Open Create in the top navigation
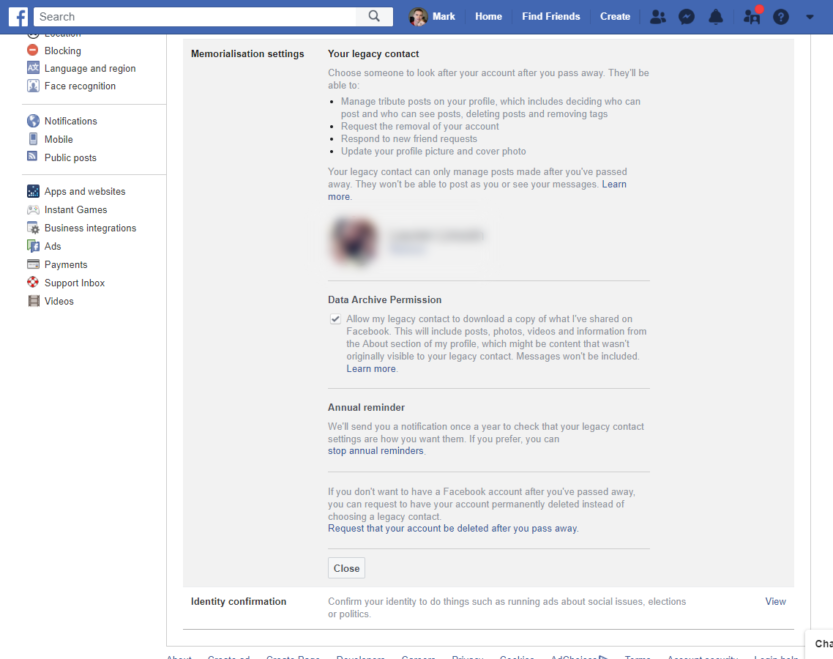 click(615, 16)
